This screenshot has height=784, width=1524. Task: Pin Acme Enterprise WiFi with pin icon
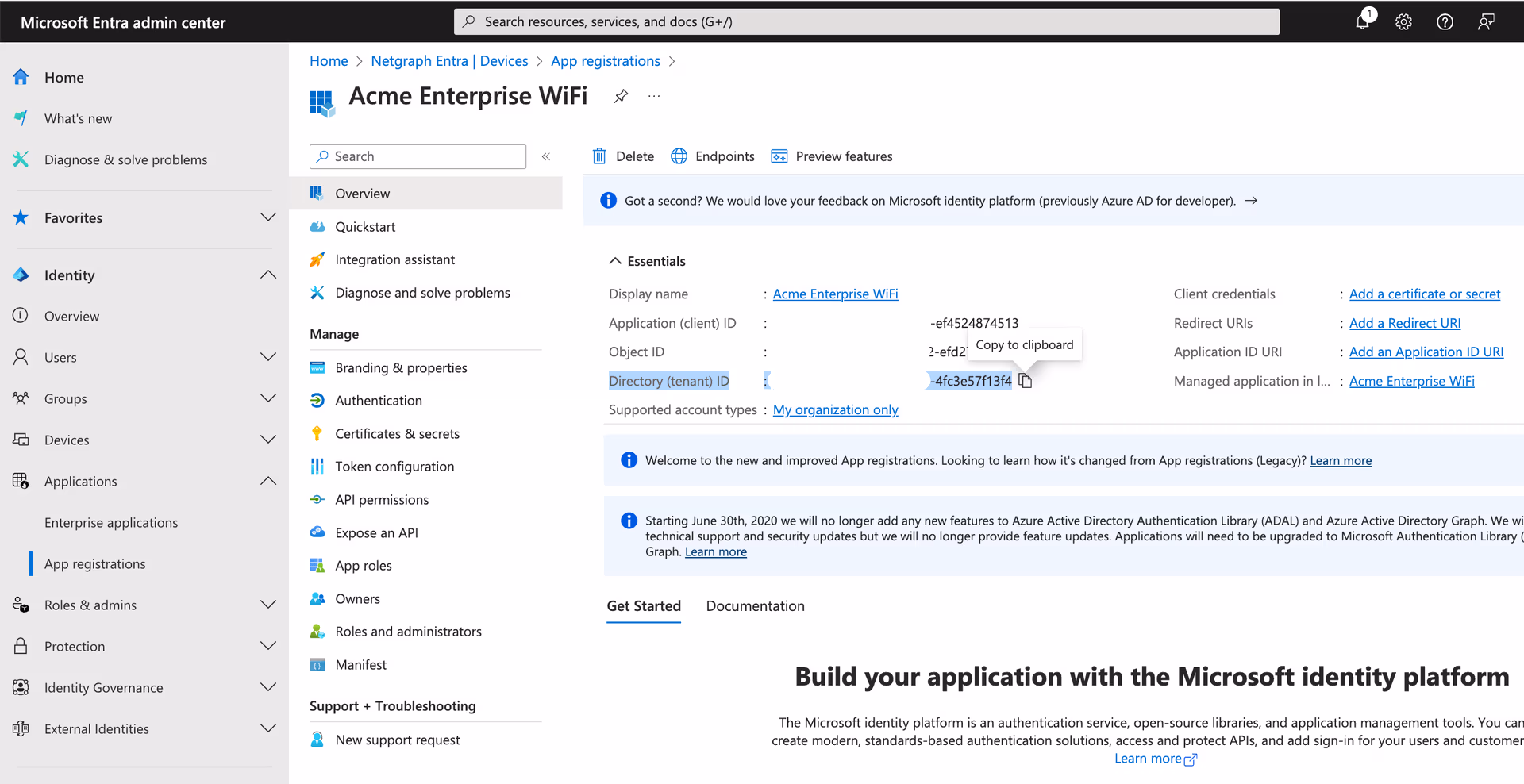(621, 96)
